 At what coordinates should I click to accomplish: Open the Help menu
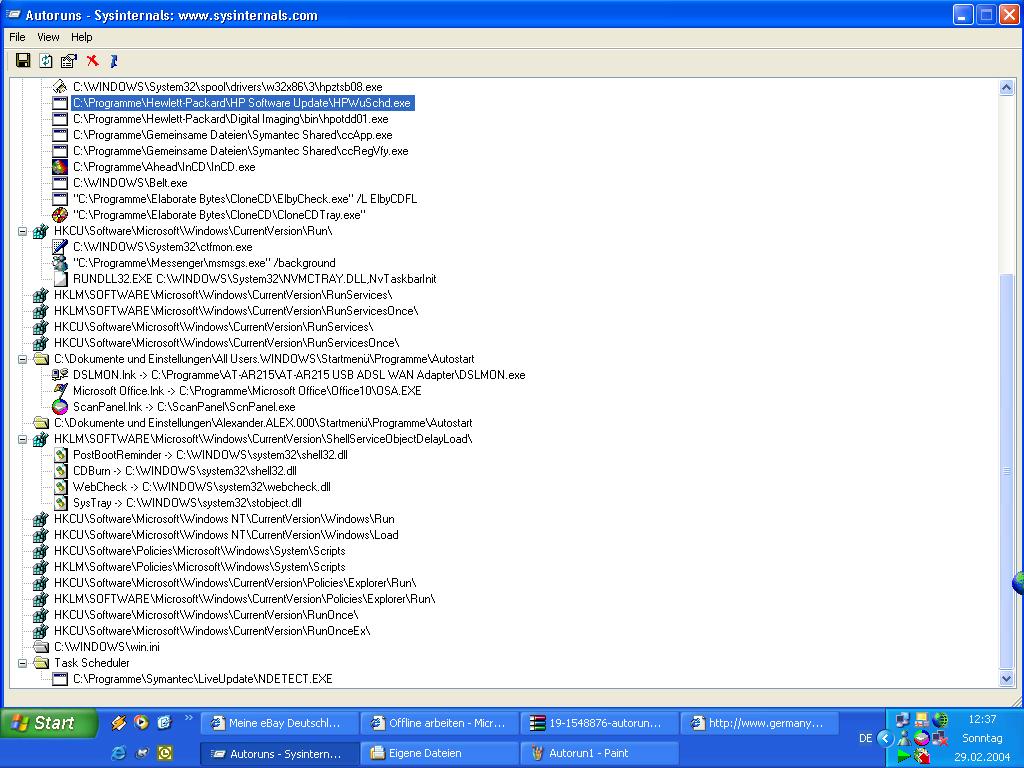click(82, 37)
